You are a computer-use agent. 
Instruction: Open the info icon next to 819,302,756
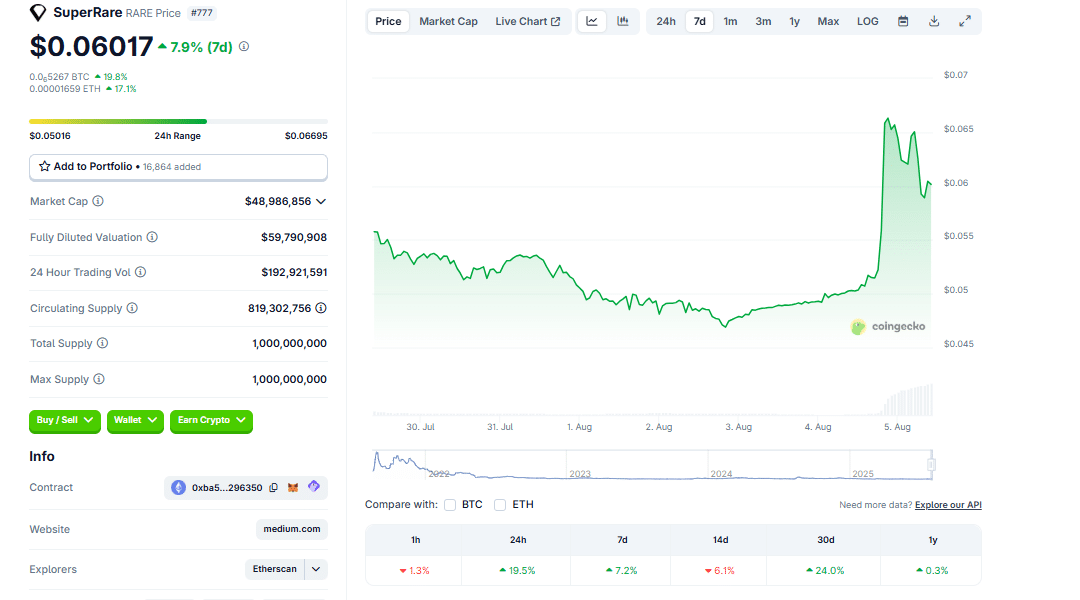click(x=321, y=308)
